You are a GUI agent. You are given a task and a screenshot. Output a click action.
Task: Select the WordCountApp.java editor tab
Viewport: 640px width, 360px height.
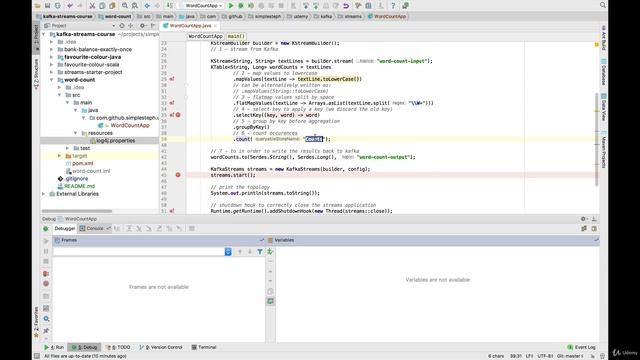(190, 26)
